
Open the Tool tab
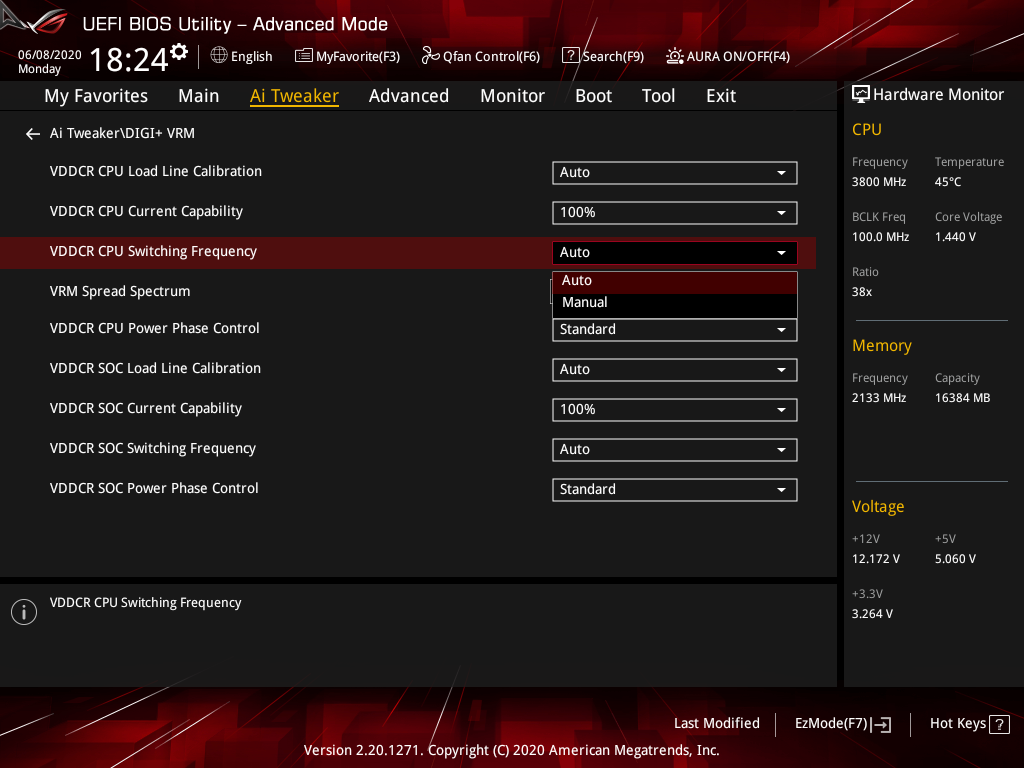[x=658, y=96]
